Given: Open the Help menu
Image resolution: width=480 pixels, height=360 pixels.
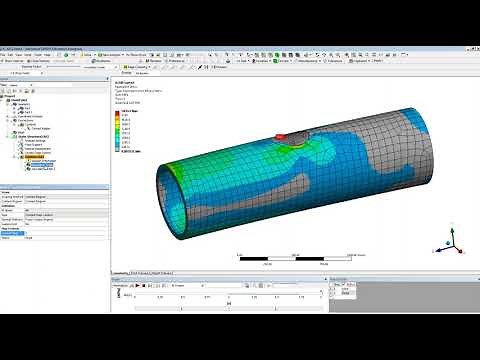Looking at the screenshot, I should (x=47, y=55).
